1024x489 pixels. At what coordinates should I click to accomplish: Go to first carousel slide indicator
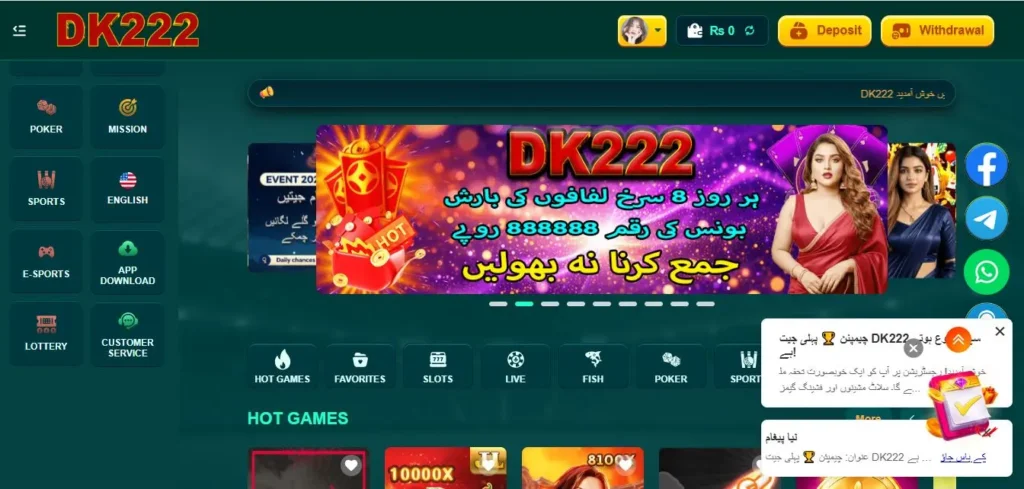[x=498, y=304]
